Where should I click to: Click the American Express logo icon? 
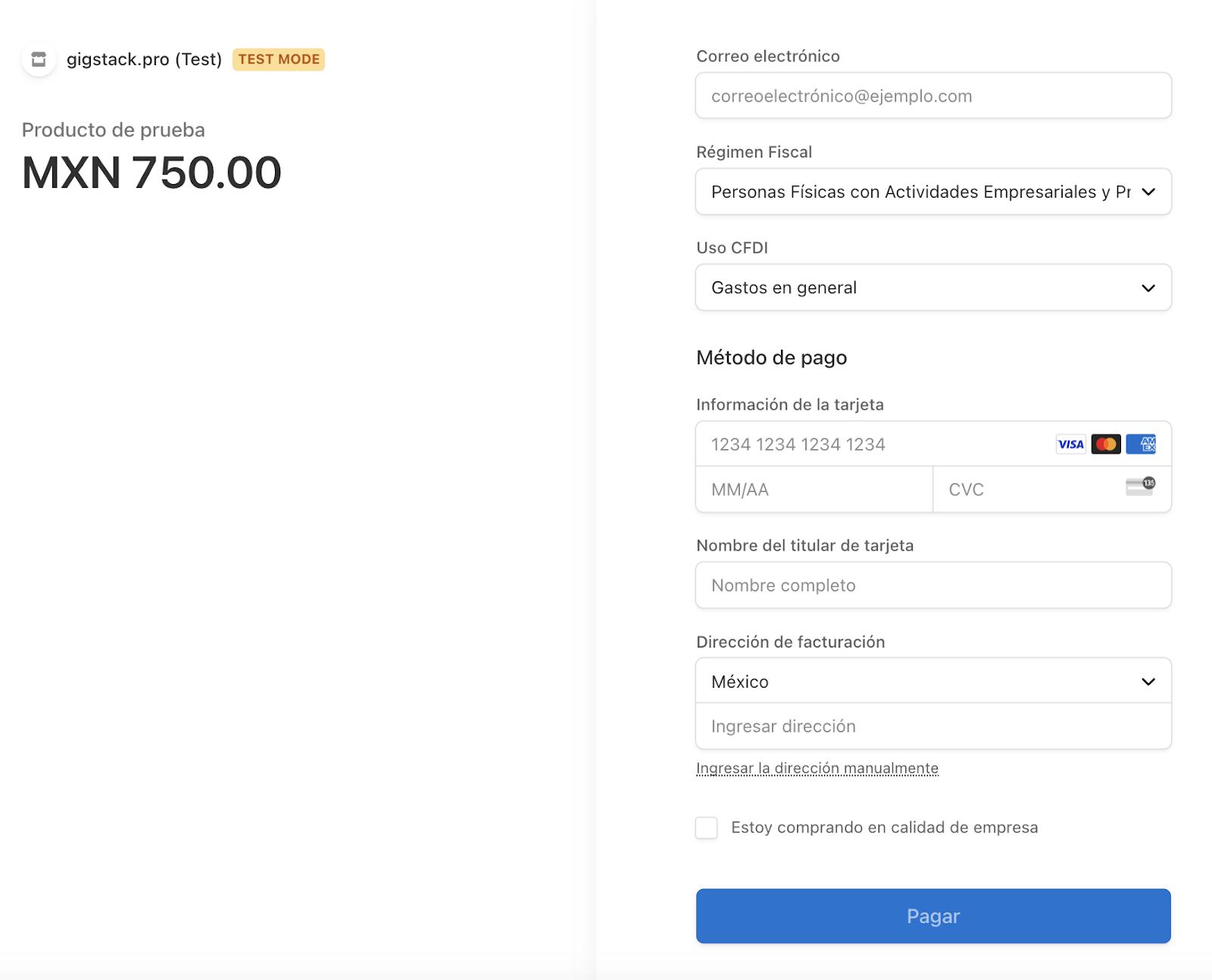pos(1141,445)
